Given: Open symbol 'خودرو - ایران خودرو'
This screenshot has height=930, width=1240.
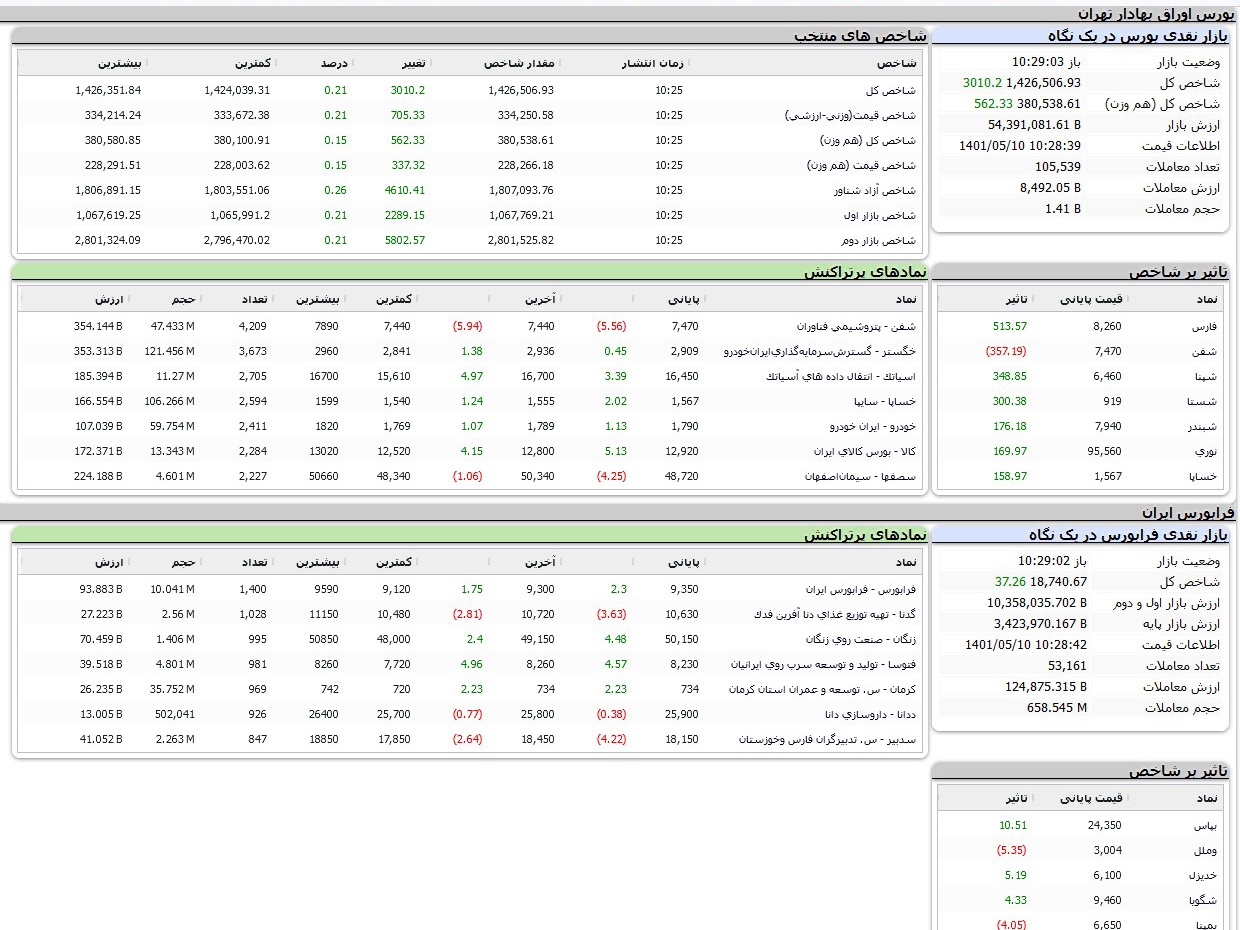Looking at the screenshot, I should pyautogui.click(x=873, y=426).
